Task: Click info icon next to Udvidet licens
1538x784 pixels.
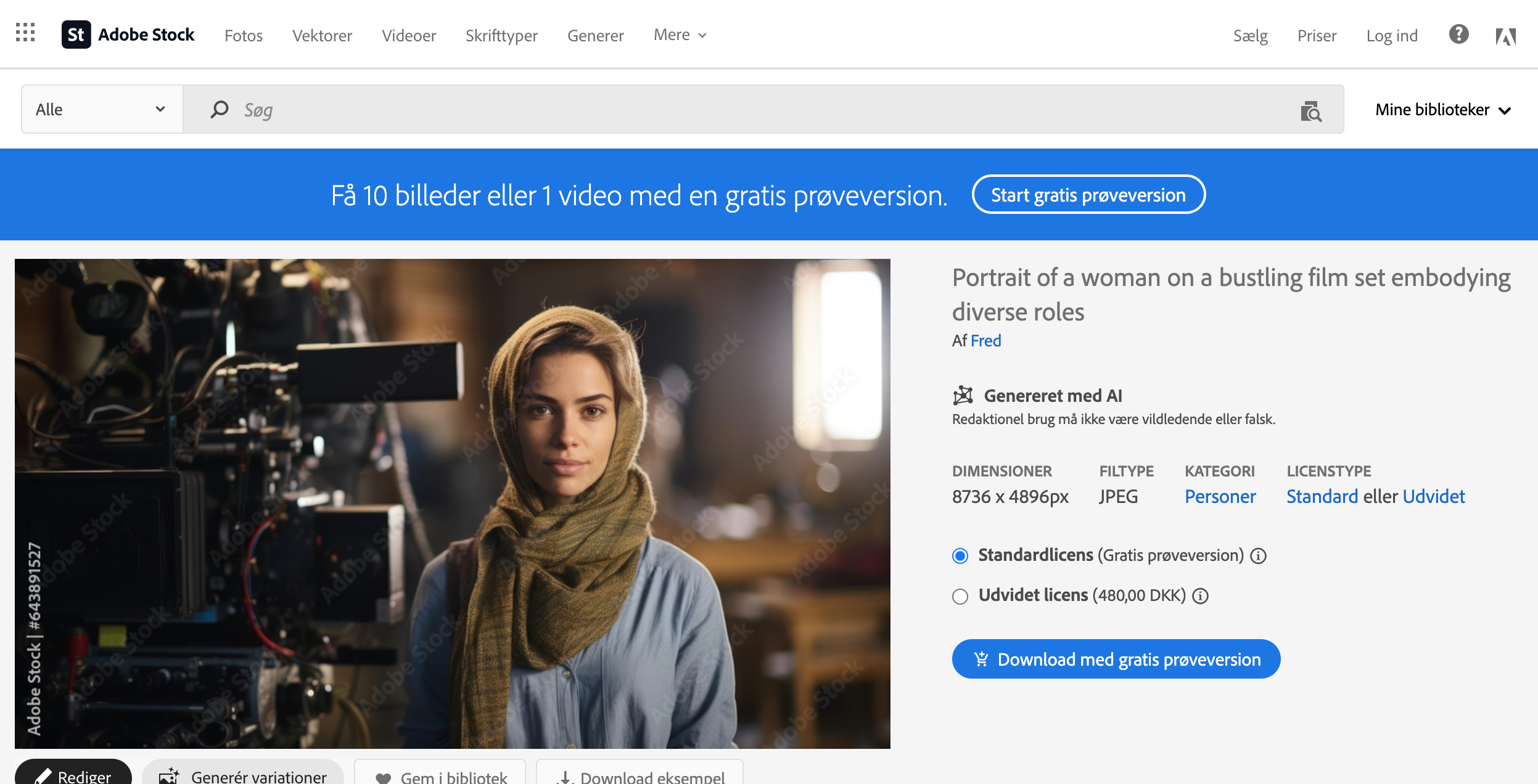Action: [x=1200, y=596]
